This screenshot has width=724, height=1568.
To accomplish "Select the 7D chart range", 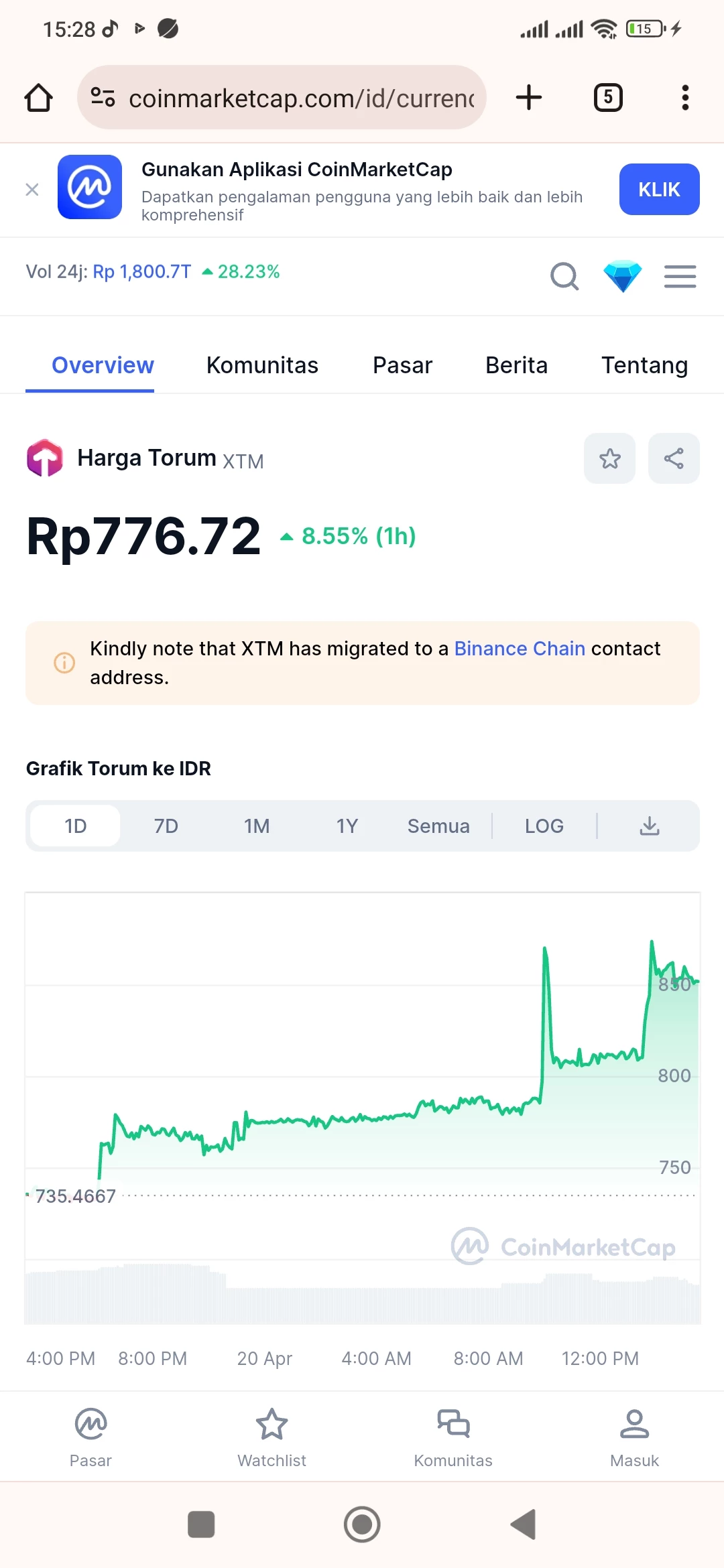I will coord(166,826).
